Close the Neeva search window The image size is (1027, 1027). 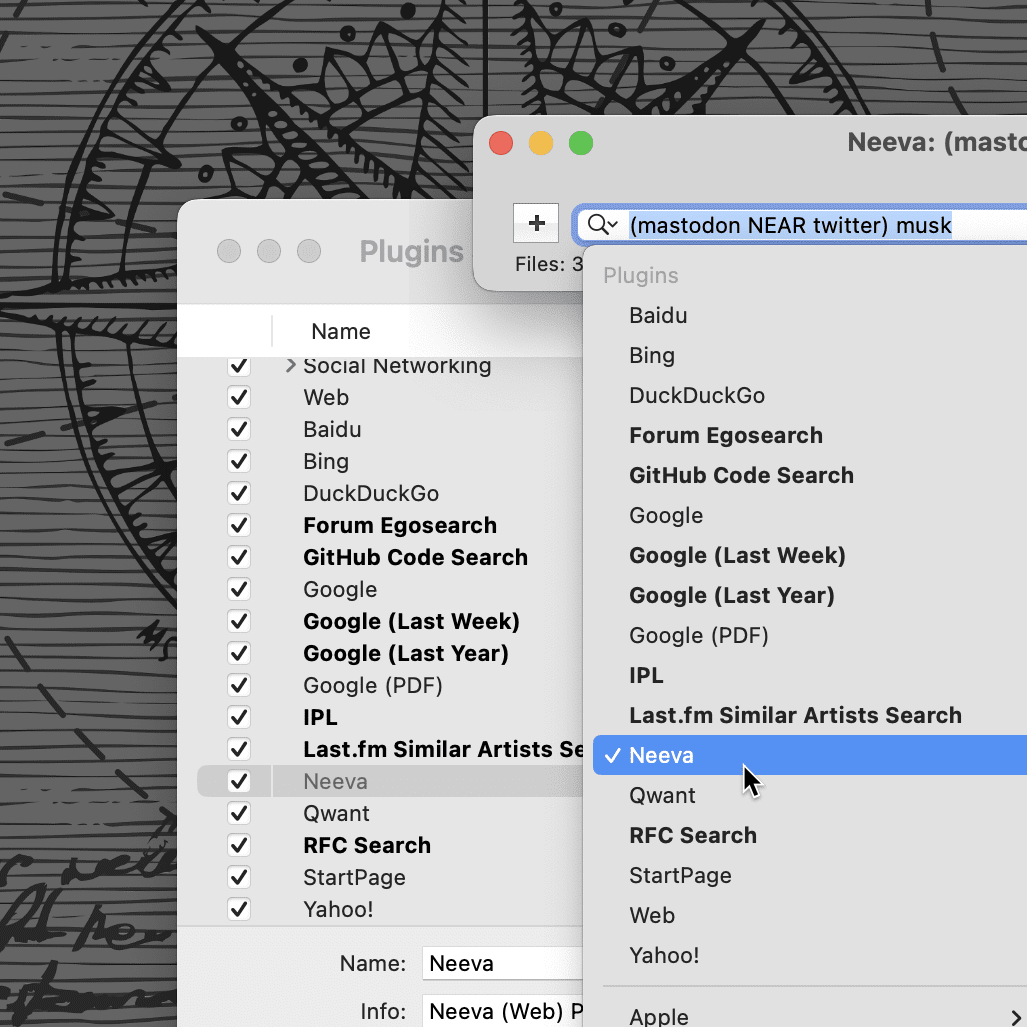pyautogui.click(x=501, y=143)
